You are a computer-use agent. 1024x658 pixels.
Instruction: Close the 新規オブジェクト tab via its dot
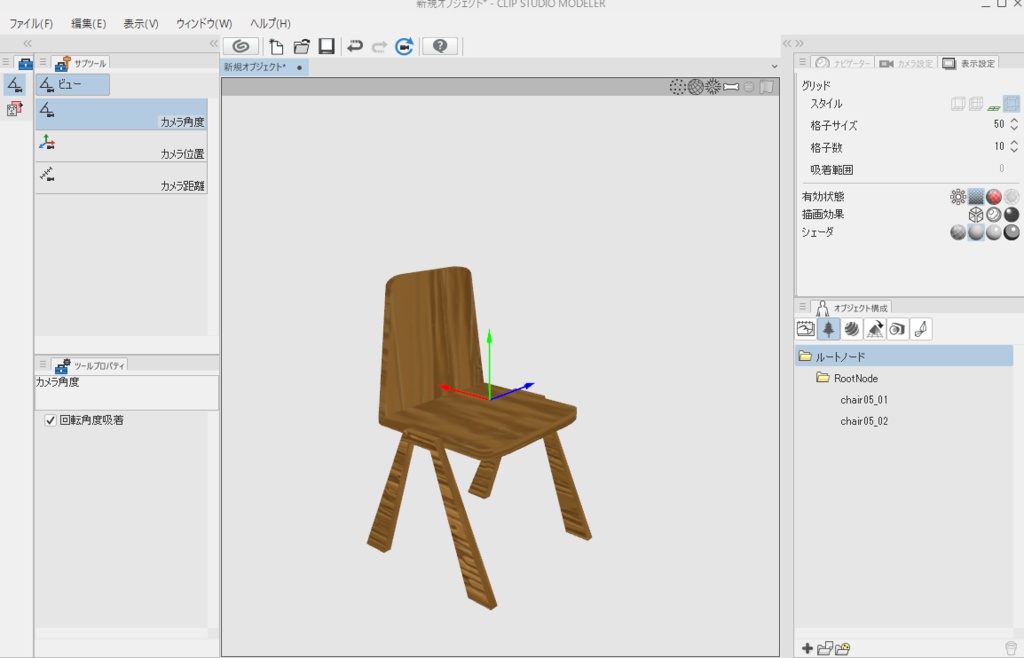pos(299,68)
